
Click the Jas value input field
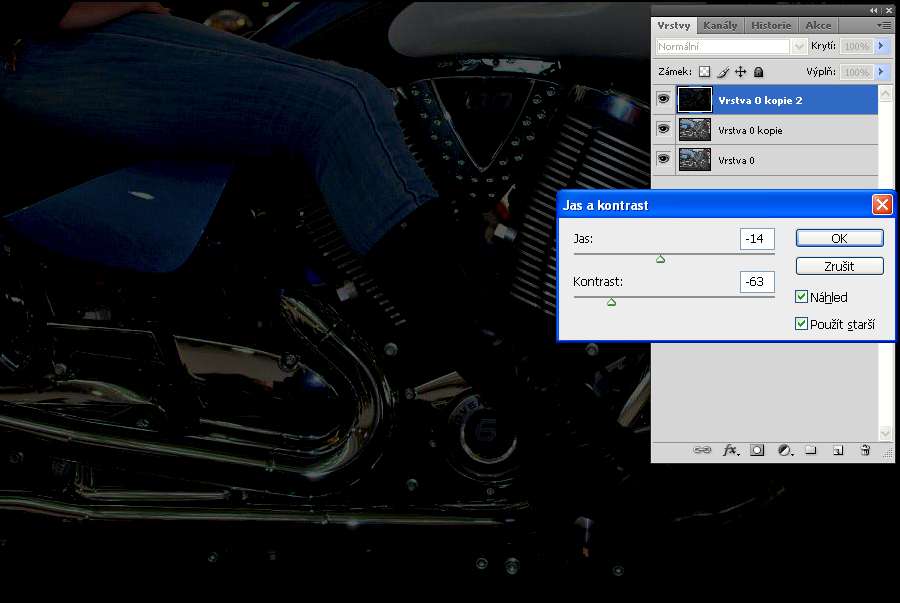pos(757,239)
